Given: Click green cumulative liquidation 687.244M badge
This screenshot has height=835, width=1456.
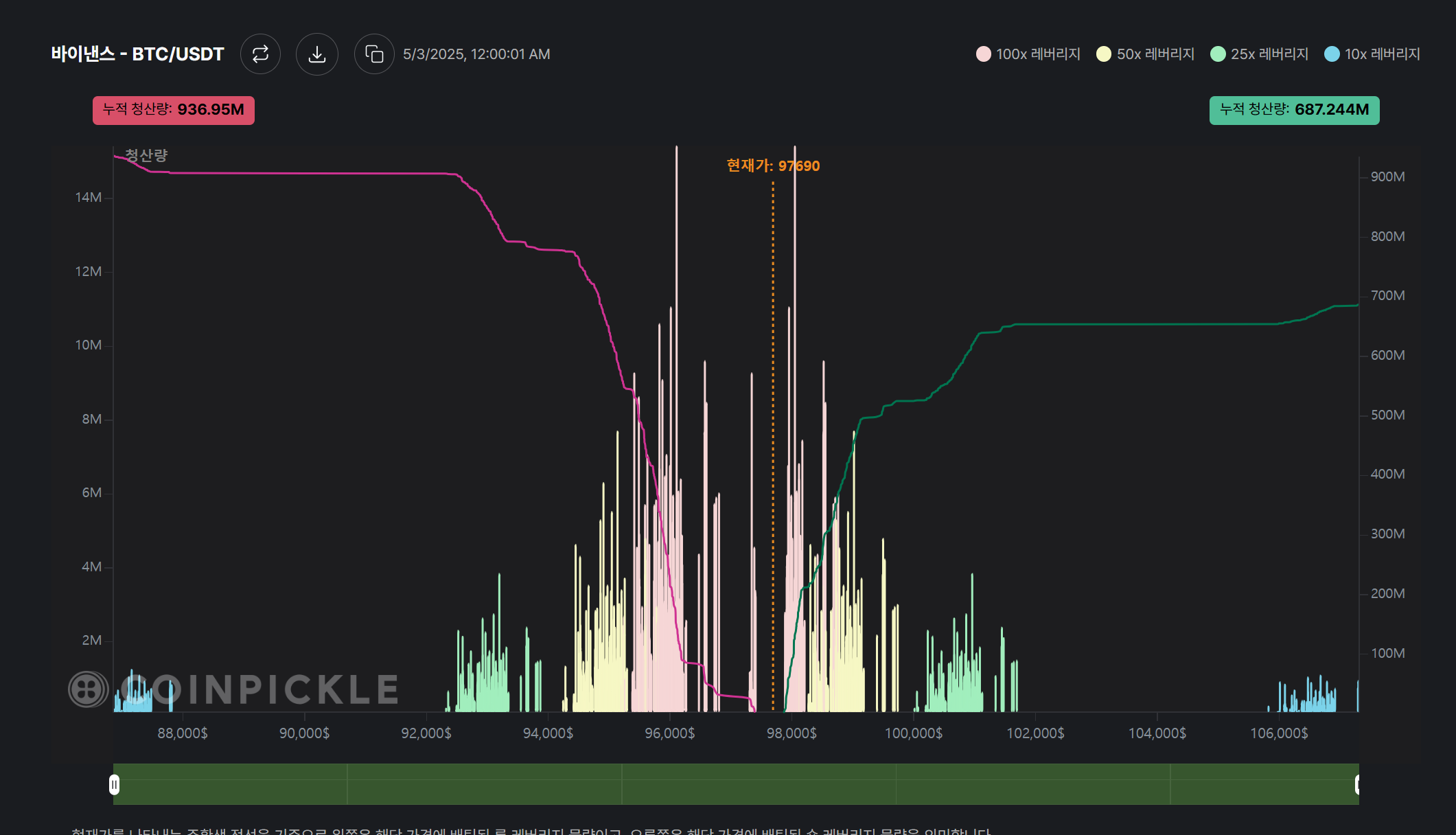Looking at the screenshot, I should (x=1294, y=110).
